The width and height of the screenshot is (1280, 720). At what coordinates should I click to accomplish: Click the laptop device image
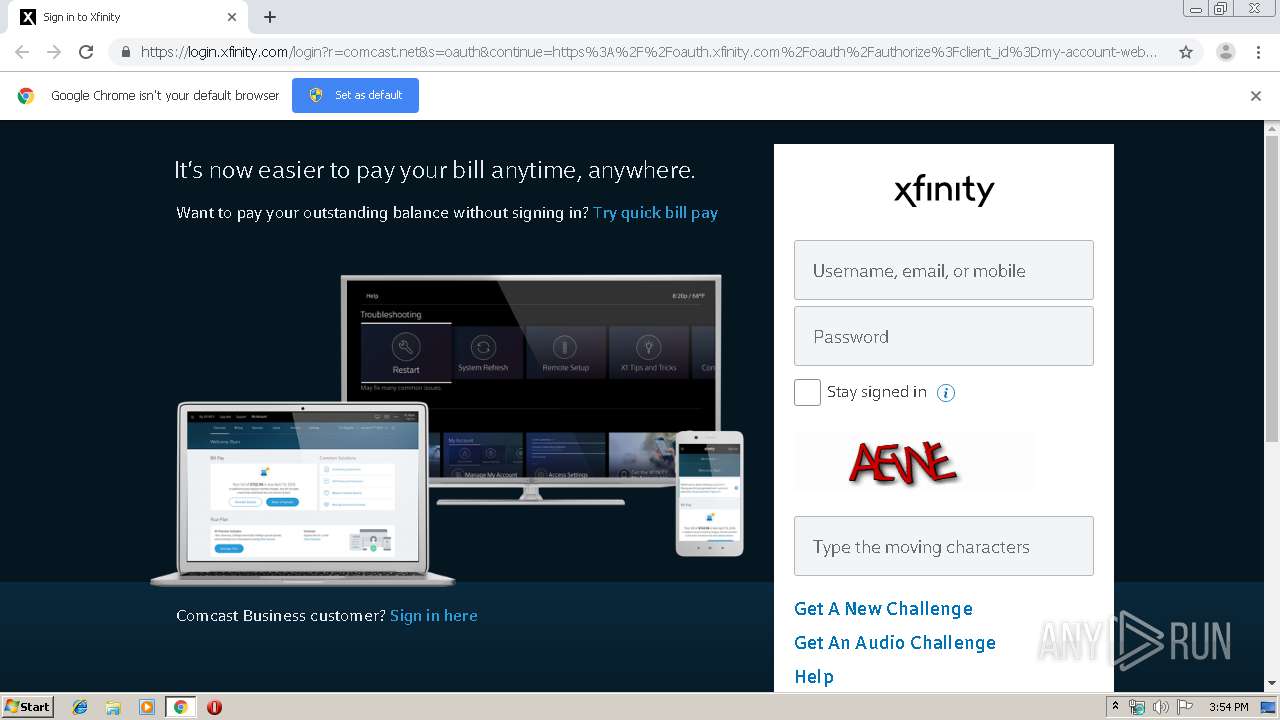(303, 494)
